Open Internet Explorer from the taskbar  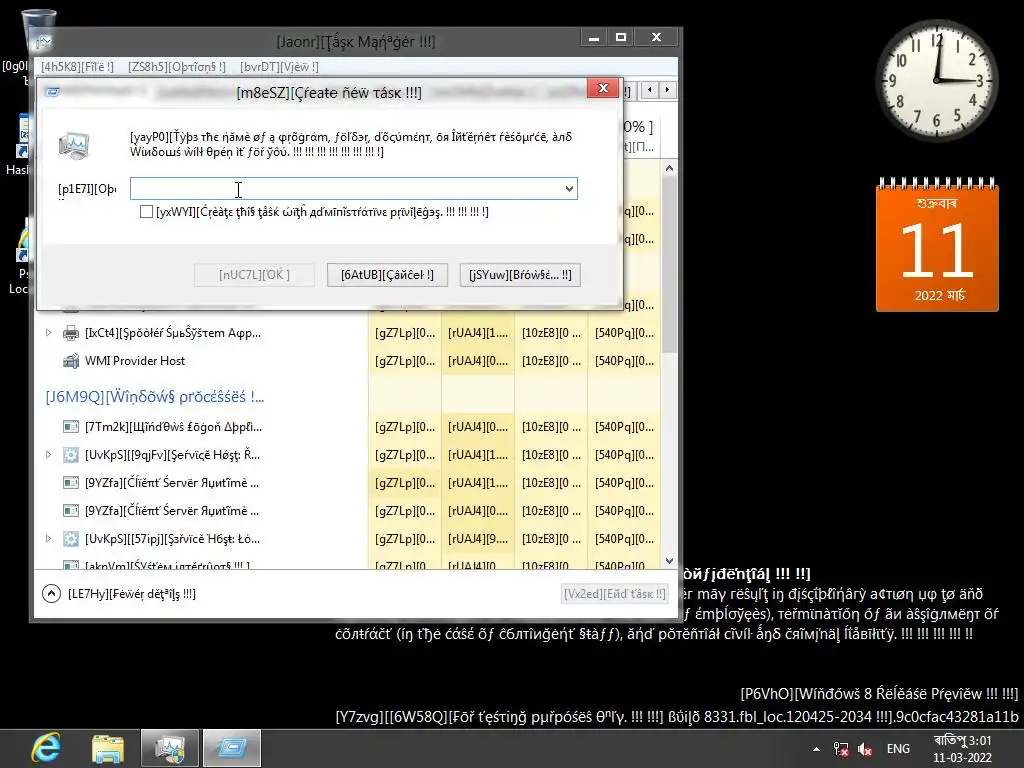coord(46,748)
